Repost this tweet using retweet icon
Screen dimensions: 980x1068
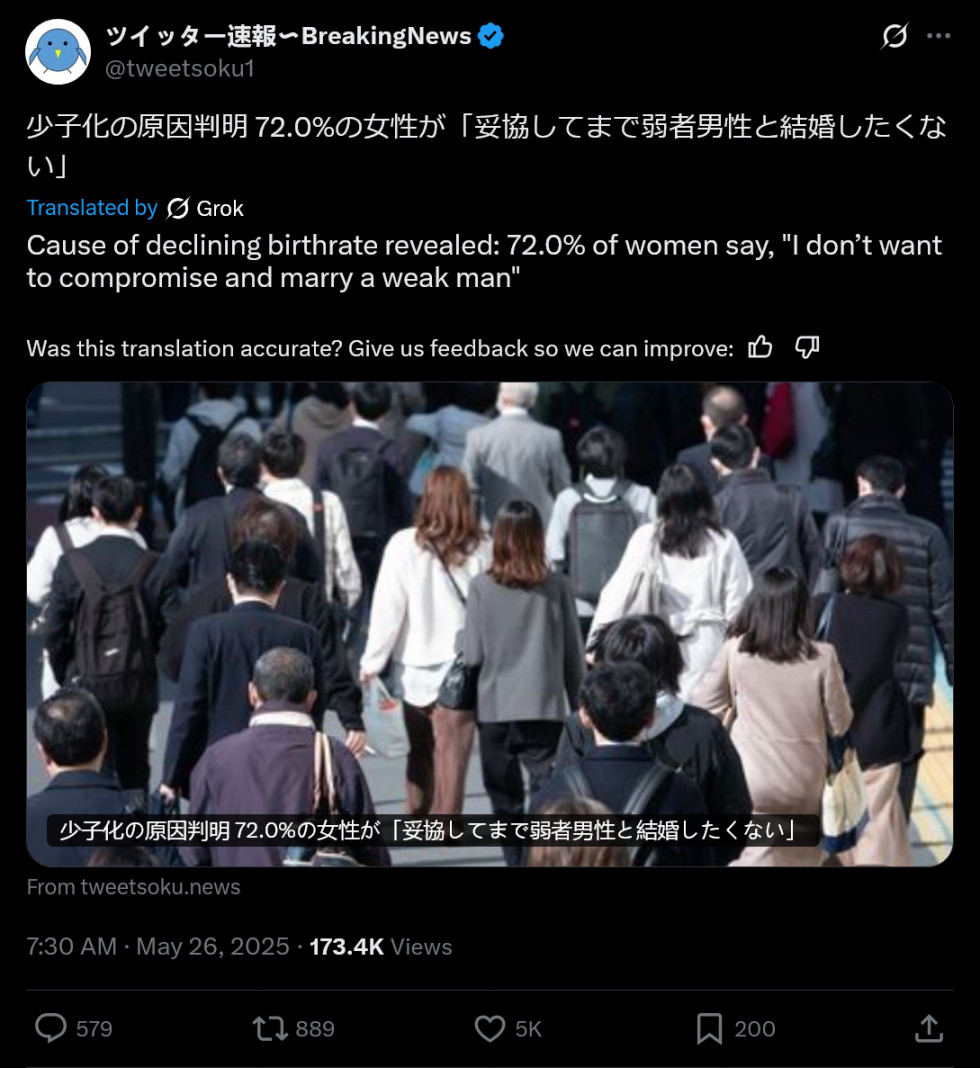pos(270,1028)
